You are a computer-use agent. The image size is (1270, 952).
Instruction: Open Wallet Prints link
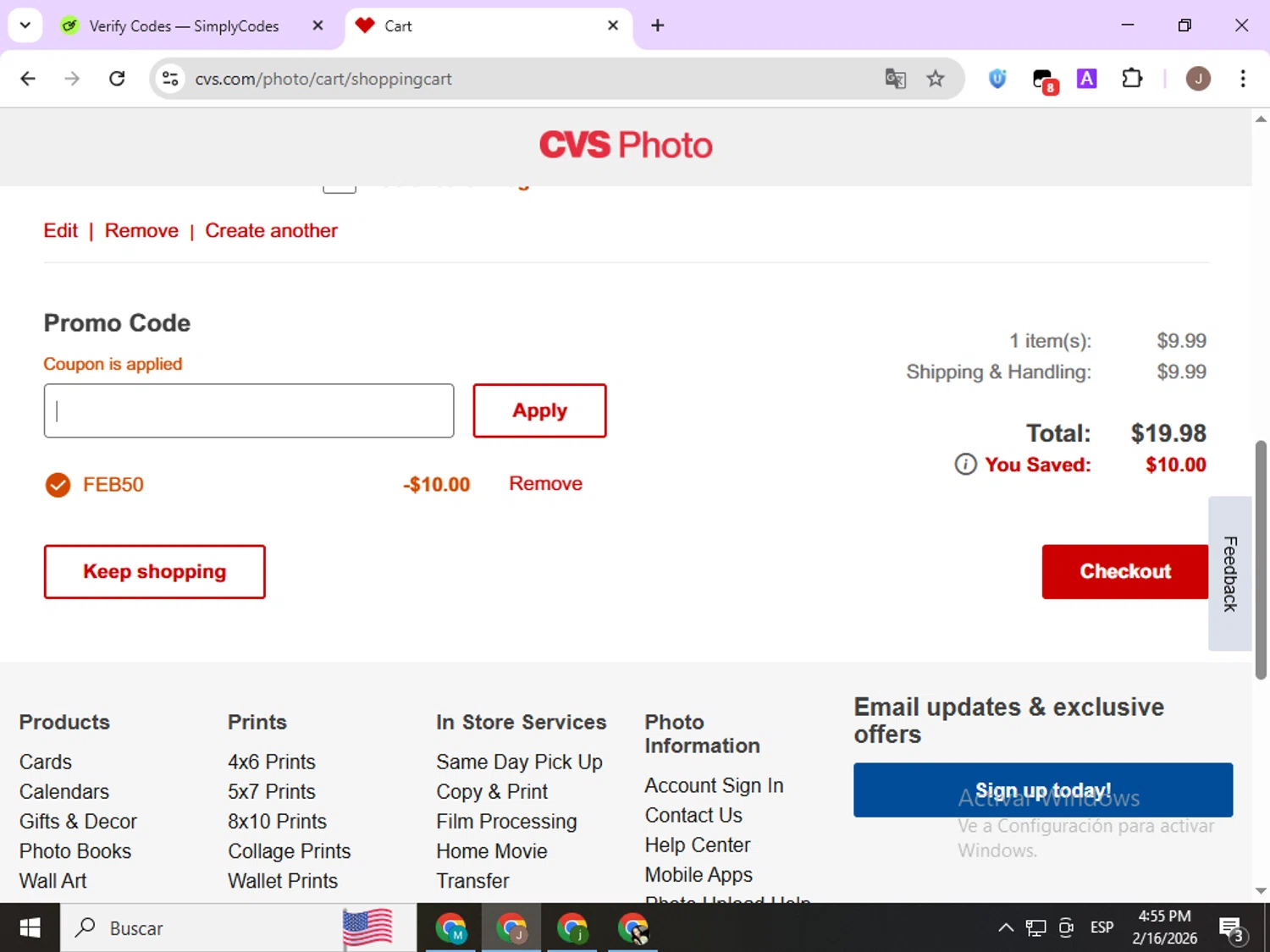coord(283,881)
